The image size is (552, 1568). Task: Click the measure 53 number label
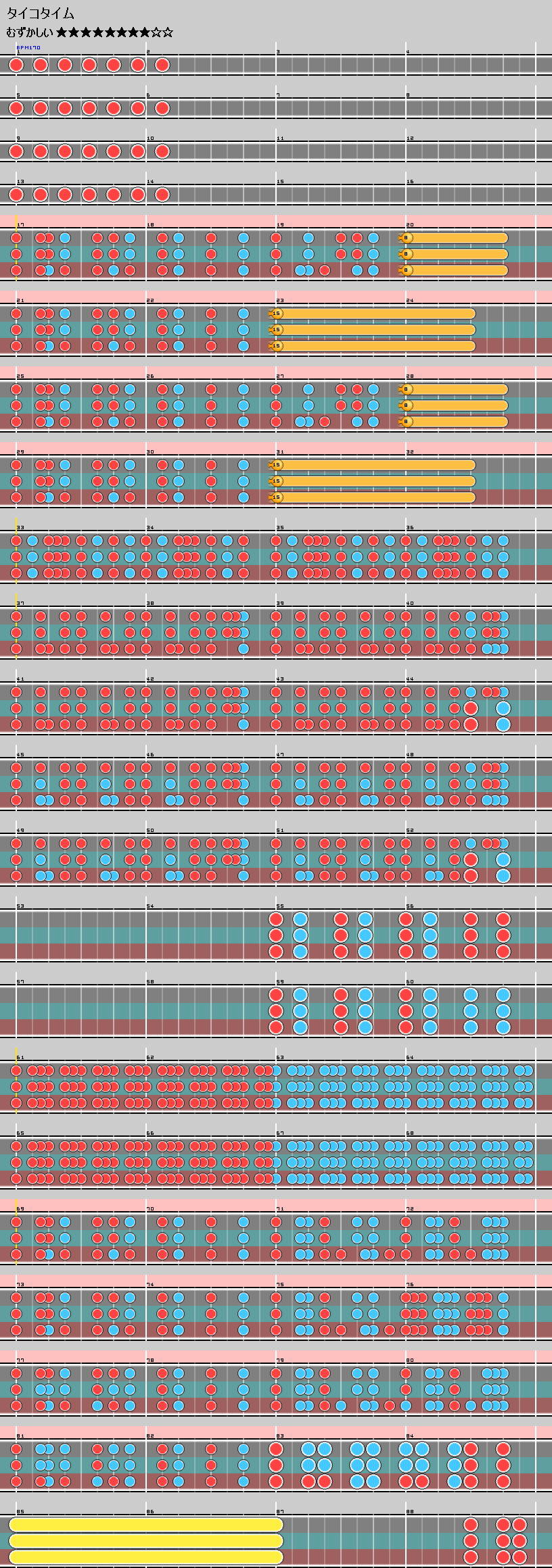tap(20, 906)
